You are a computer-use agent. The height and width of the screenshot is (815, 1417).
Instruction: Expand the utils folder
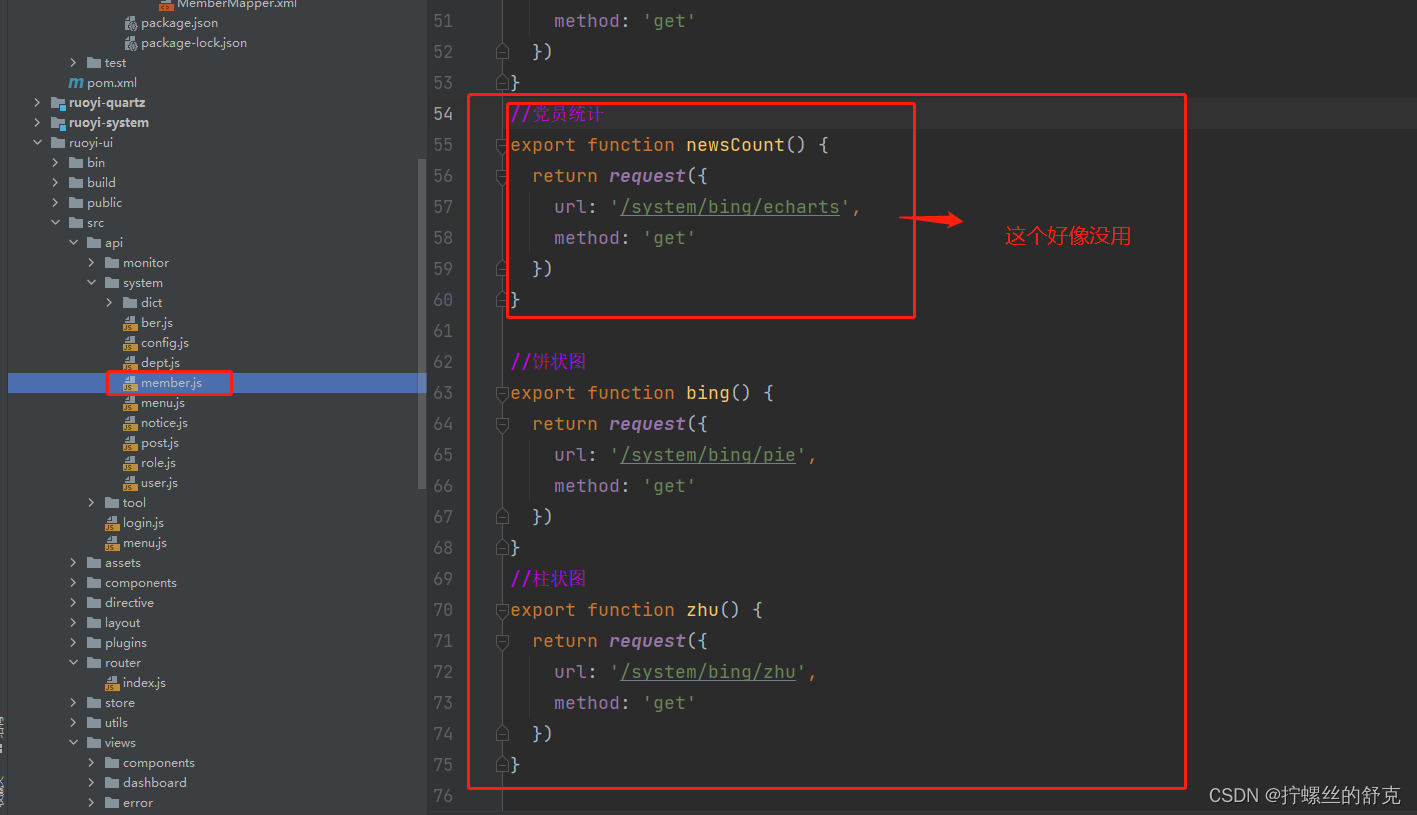click(73, 723)
